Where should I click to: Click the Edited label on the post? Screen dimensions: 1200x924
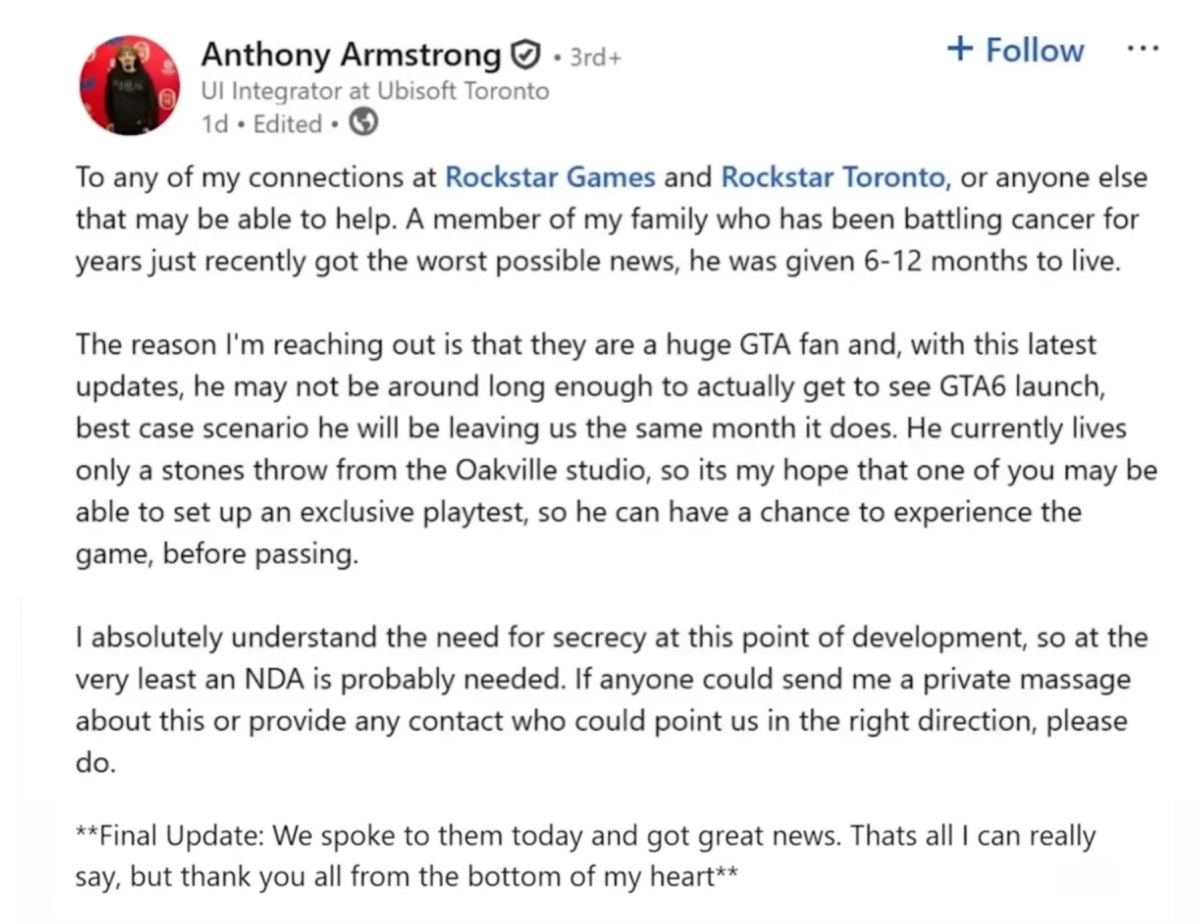pyautogui.click(x=287, y=123)
